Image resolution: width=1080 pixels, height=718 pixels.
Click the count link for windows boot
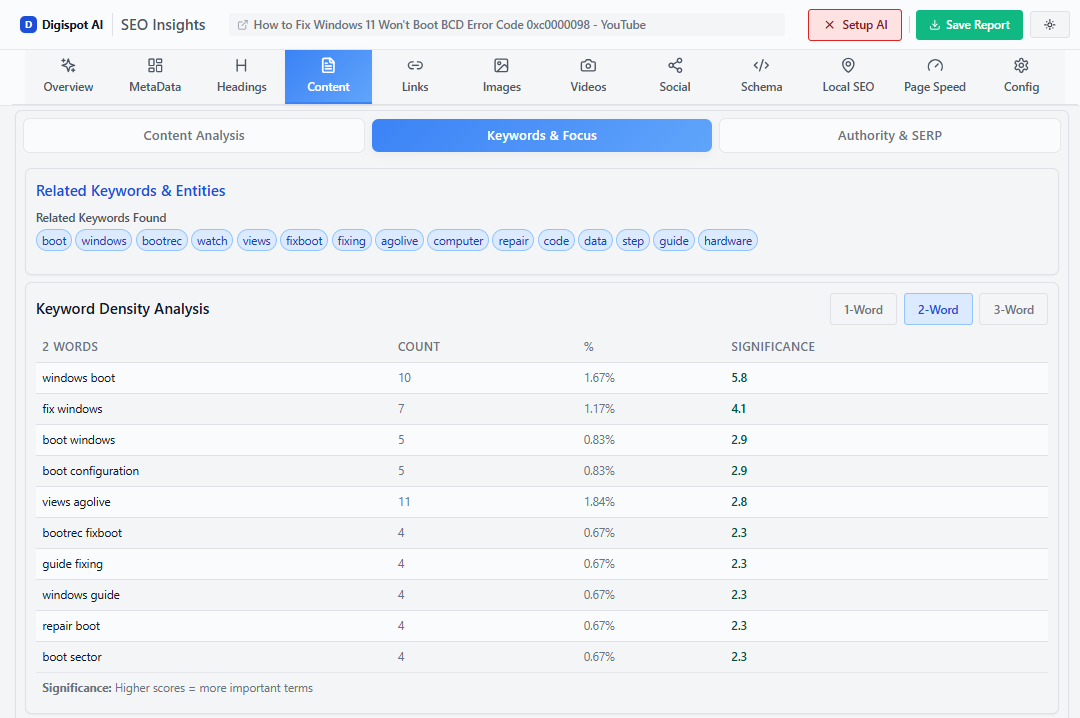(x=404, y=377)
